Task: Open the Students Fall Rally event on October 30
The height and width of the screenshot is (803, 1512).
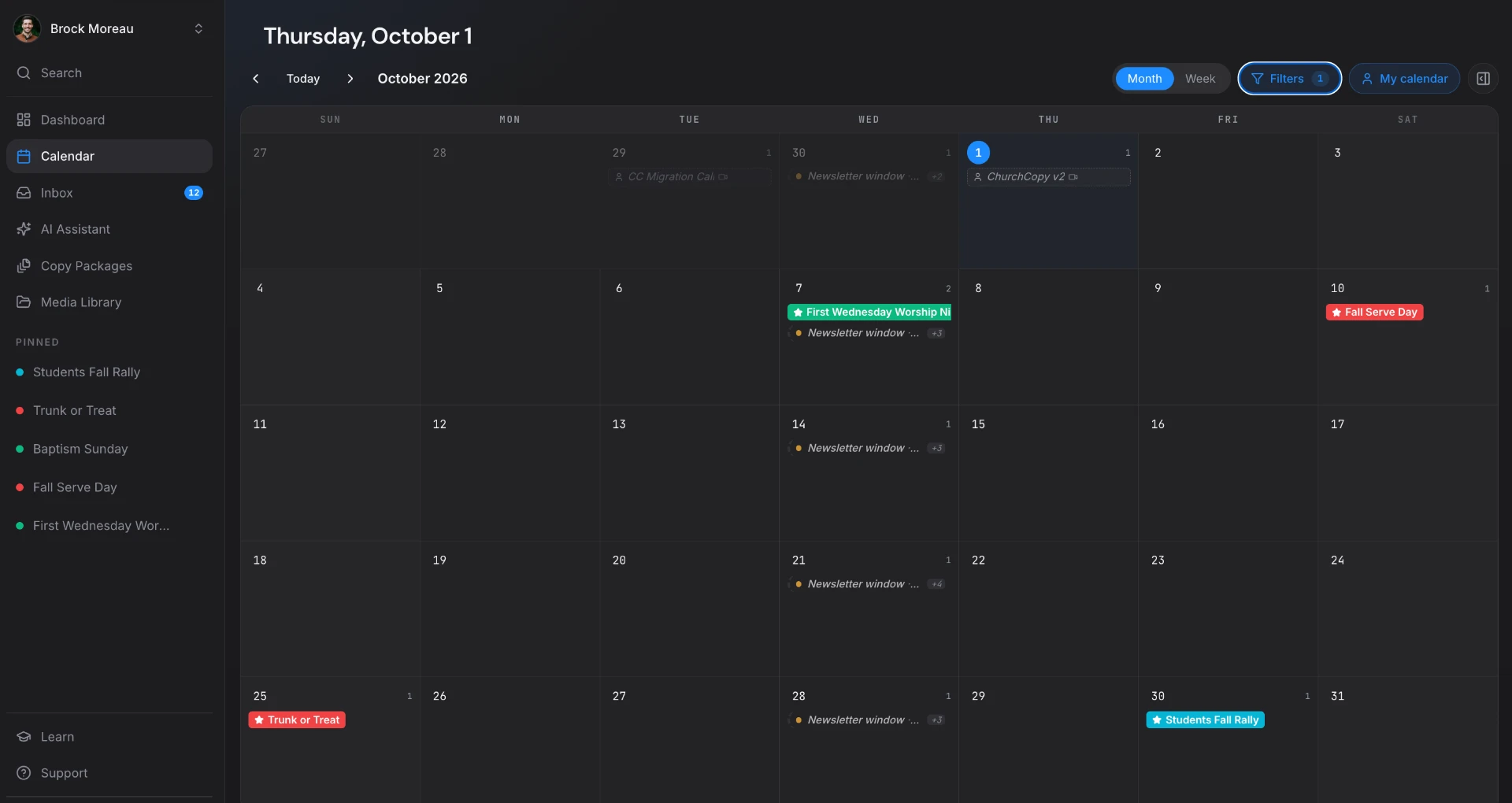Action: (x=1206, y=720)
